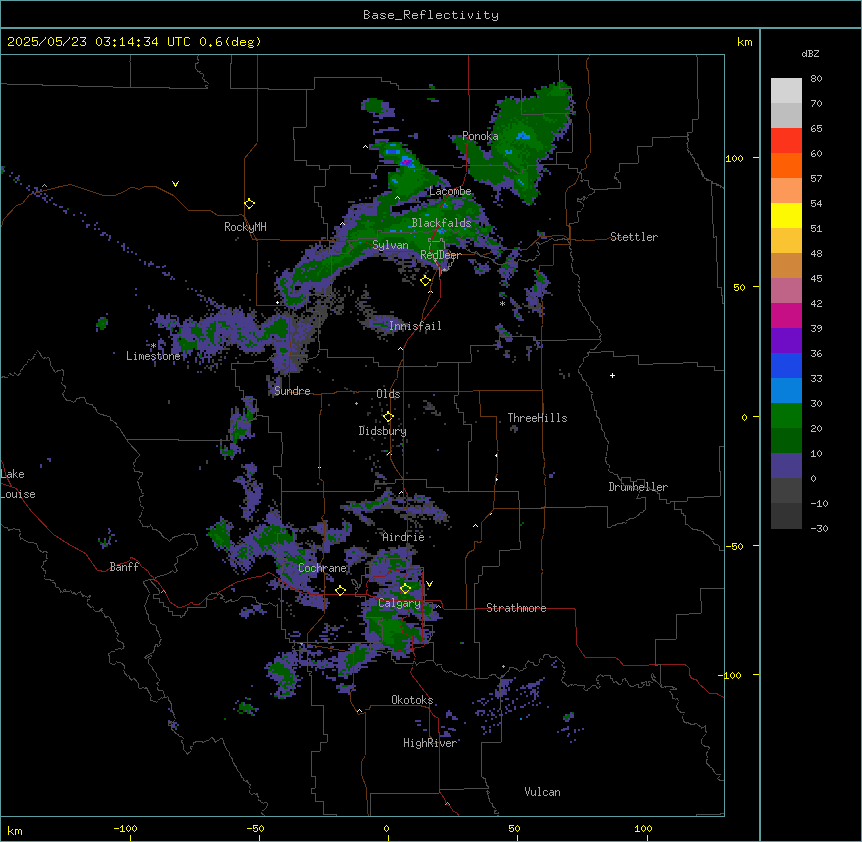The height and width of the screenshot is (842, 862).
Task: Click the yellow marker near RockyMH
Action: pyautogui.click(x=250, y=204)
